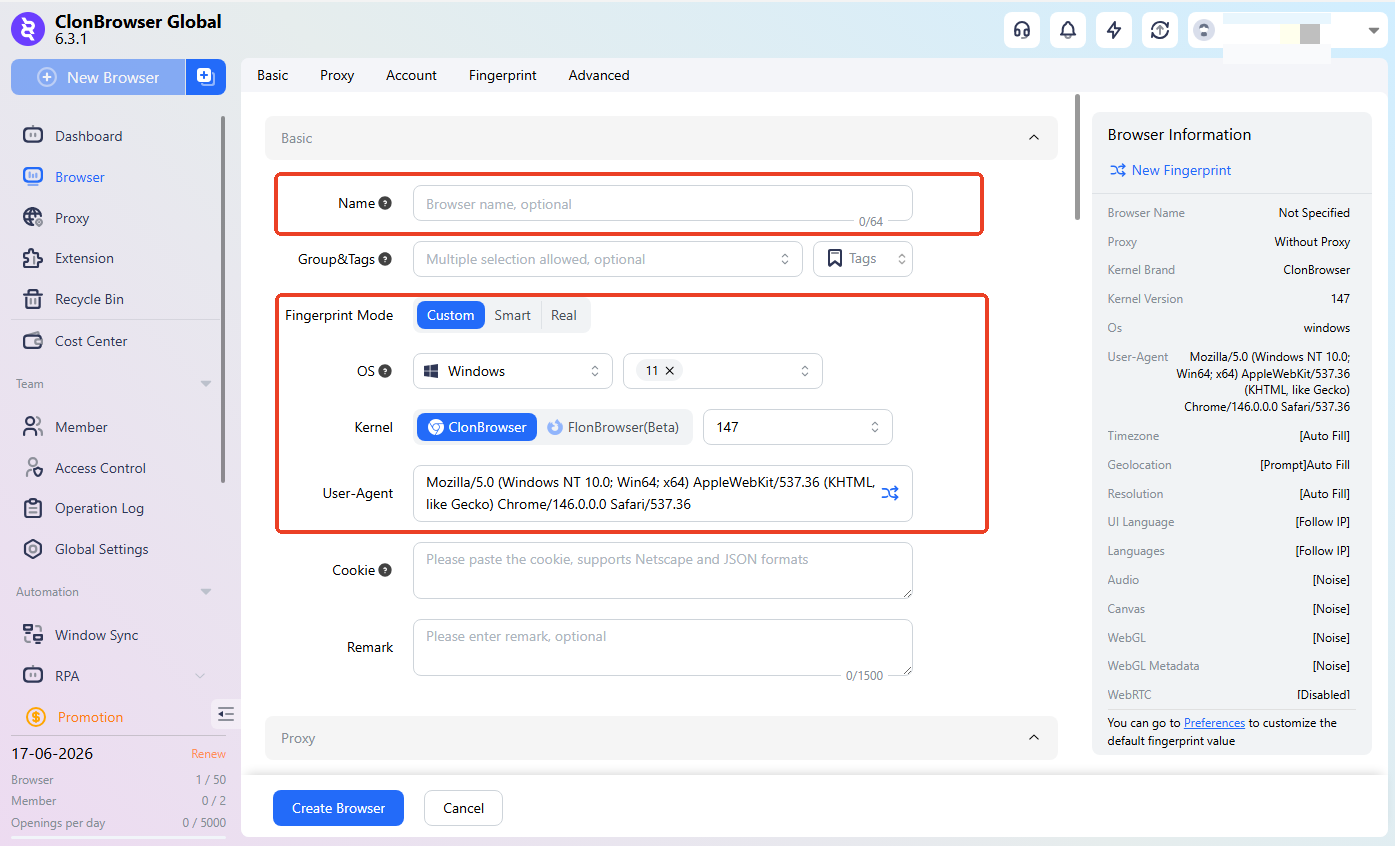Click the Cancel button
Viewport: 1395px width, 846px height.
coord(463,808)
